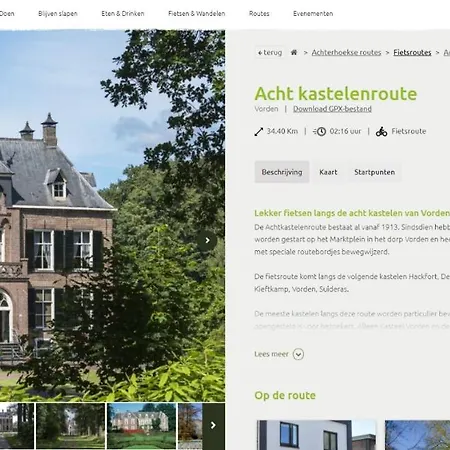Go back using the terug button
This screenshot has height=450, width=450.
coord(270,52)
